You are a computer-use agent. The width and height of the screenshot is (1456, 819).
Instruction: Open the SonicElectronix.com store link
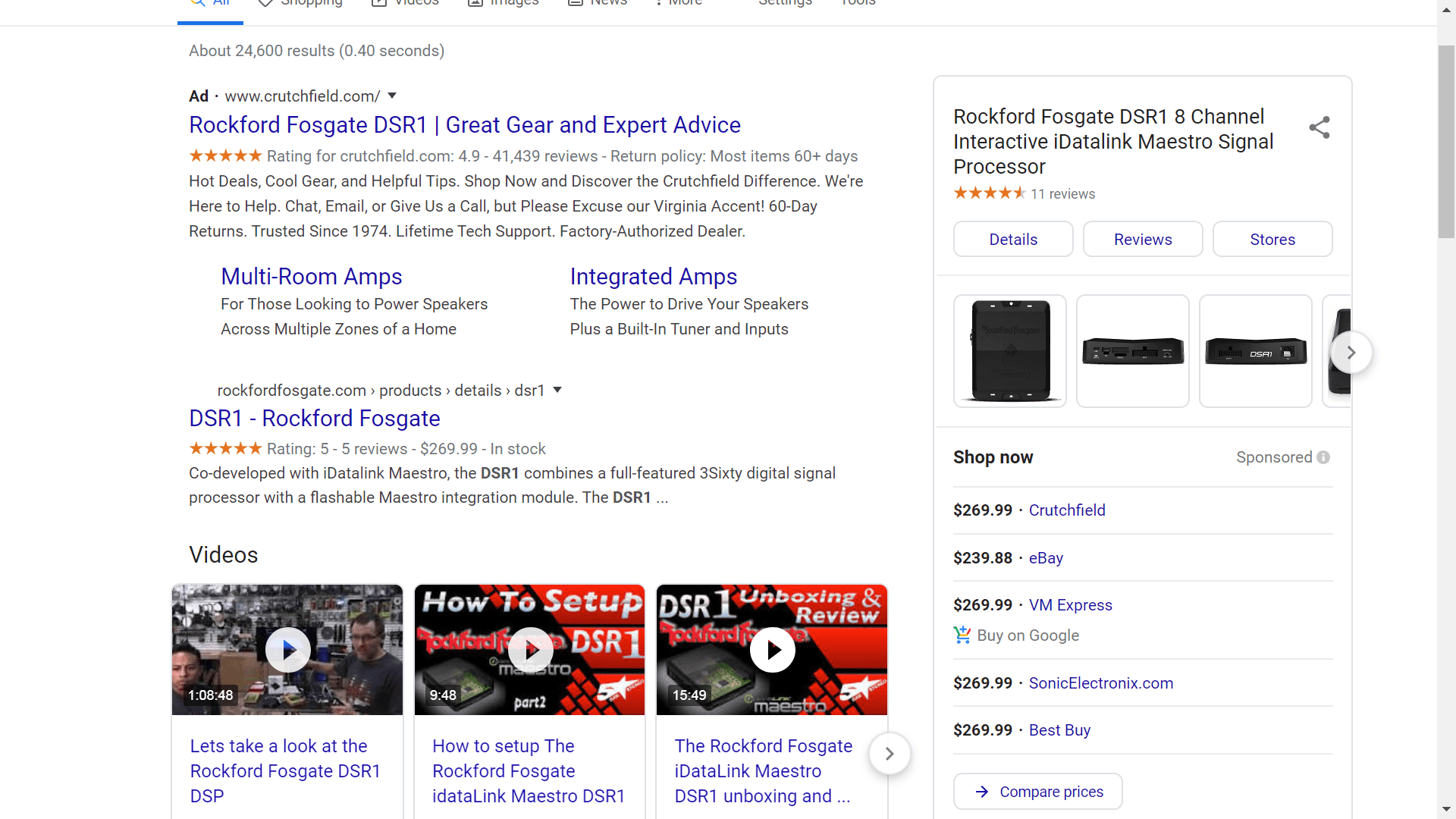[x=1101, y=683]
